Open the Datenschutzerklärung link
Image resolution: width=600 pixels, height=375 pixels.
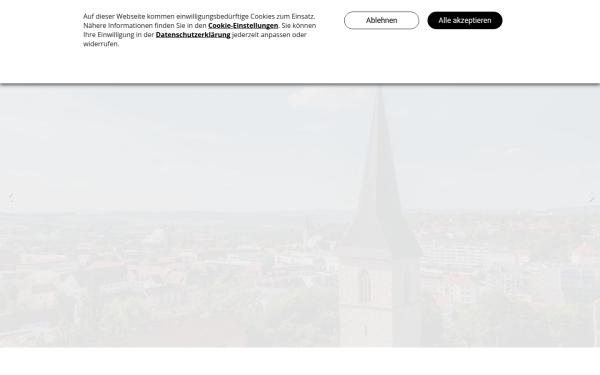coord(193,35)
